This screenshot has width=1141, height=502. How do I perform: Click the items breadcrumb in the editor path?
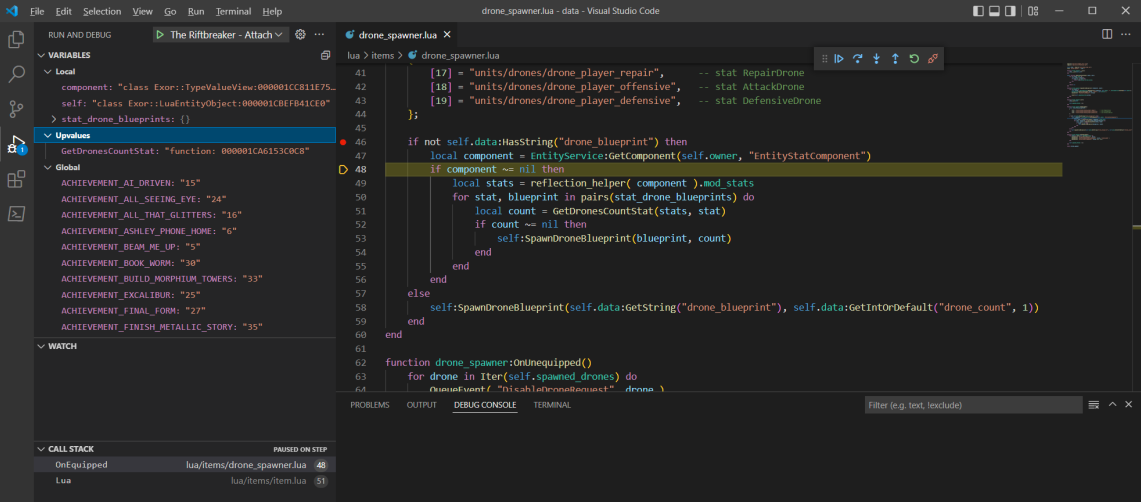point(382,55)
